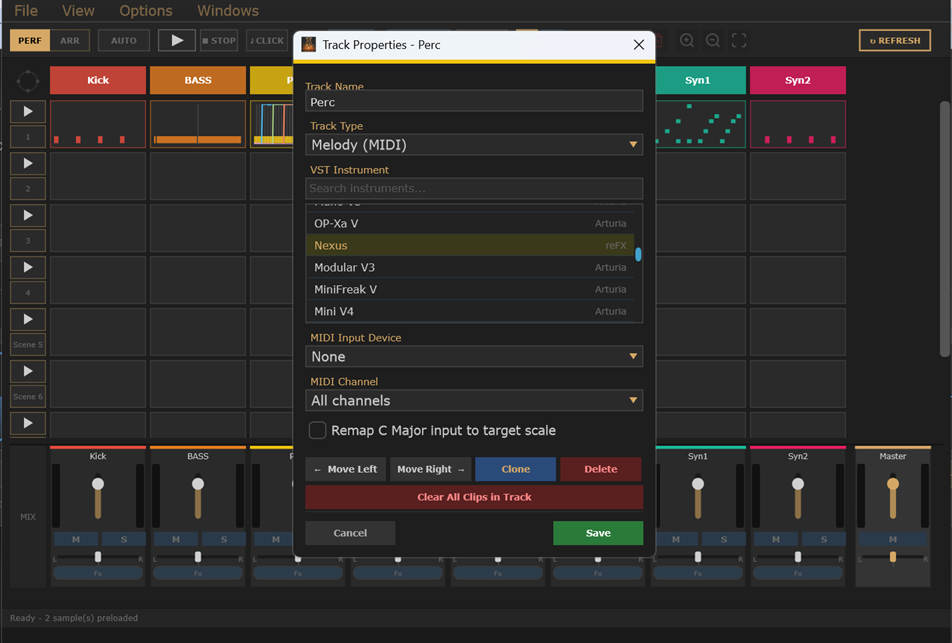Launch scene 1 with its play arrow
This screenshot has width=952, height=643.
point(28,112)
